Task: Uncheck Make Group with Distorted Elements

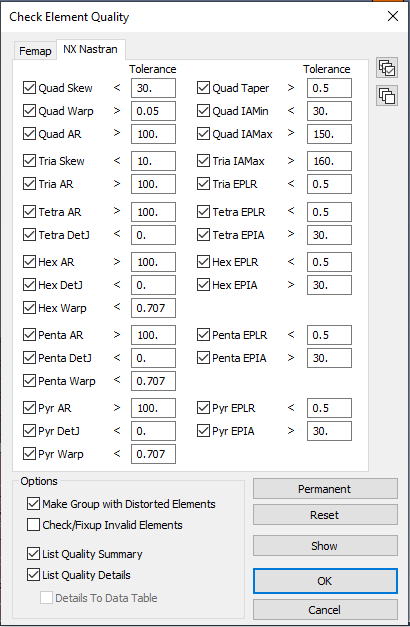Action: [33, 504]
